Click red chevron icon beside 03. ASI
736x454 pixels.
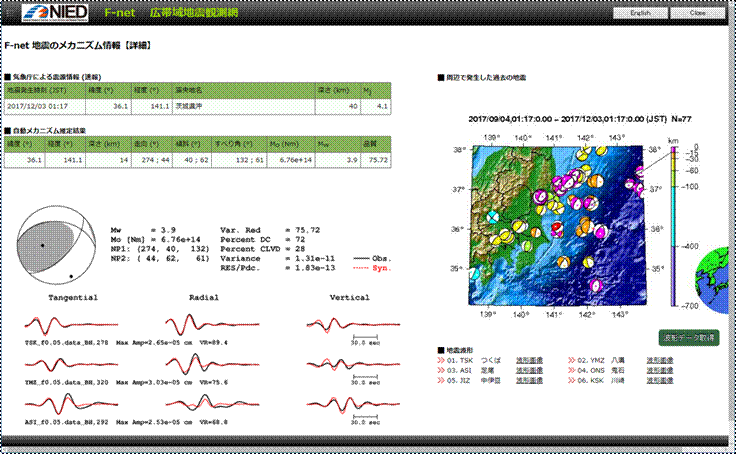click(x=441, y=370)
